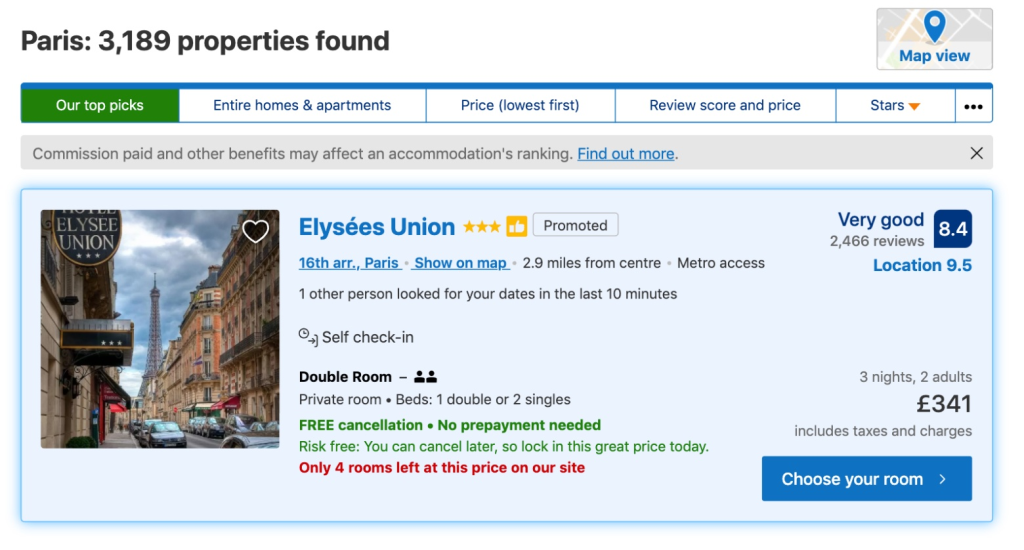Open the Elysées Union hotel title
Image resolution: width=1024 pixels, height=550 pixels.
click(x=377, y=227)
